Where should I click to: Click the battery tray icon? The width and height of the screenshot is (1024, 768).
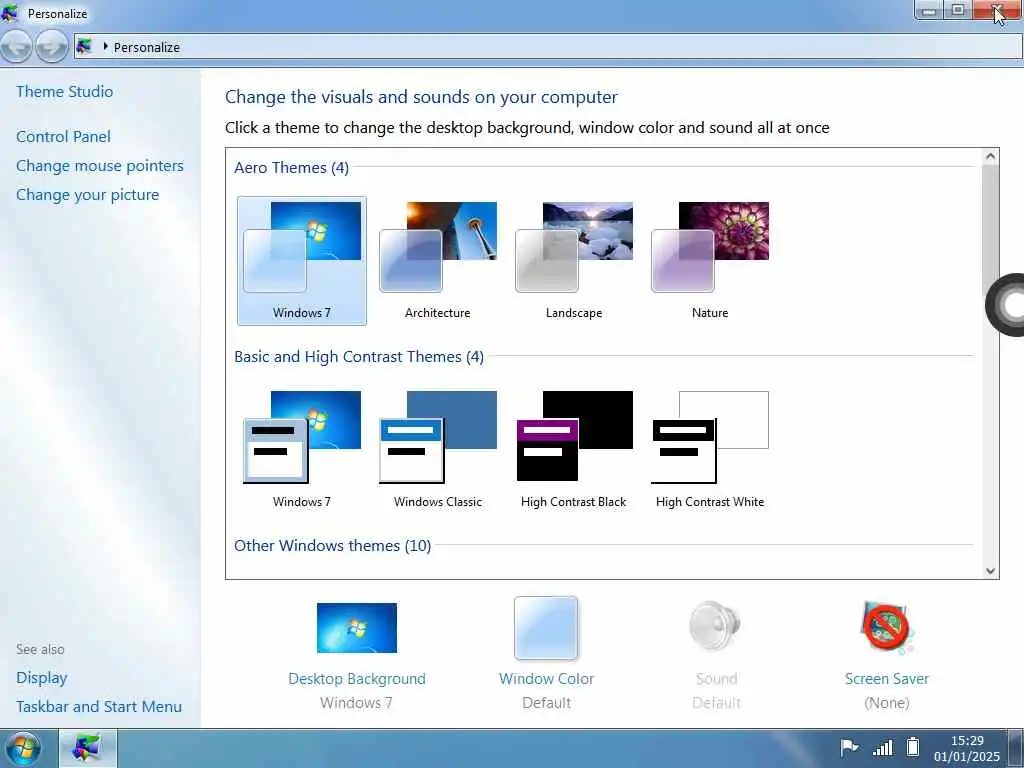[x=913, y=746]
